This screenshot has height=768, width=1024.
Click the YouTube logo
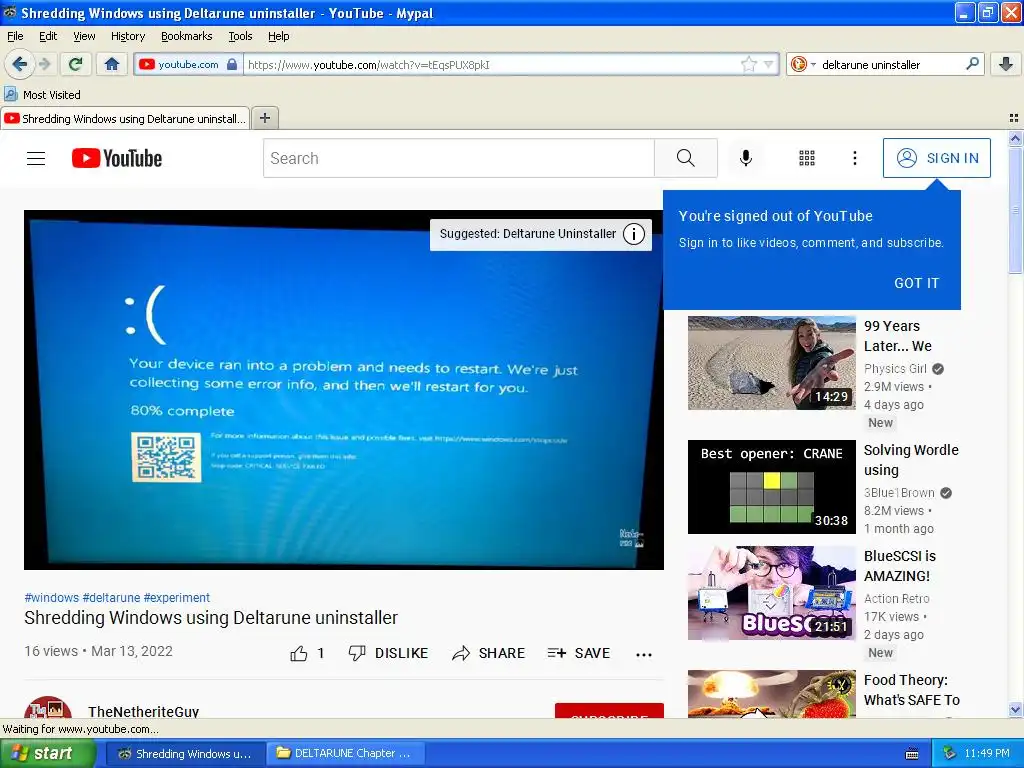(117, 158)
